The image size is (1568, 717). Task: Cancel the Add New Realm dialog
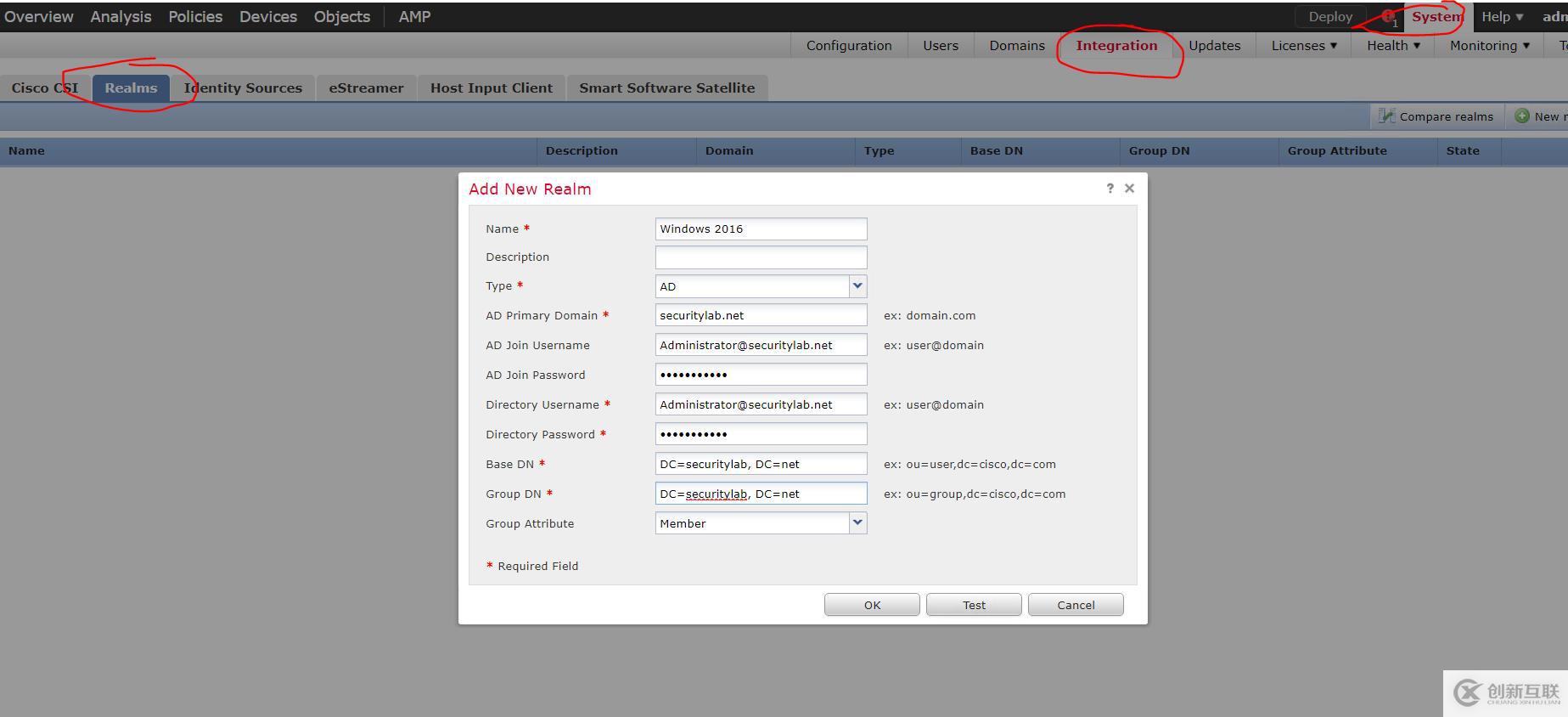coord(1076,605)
